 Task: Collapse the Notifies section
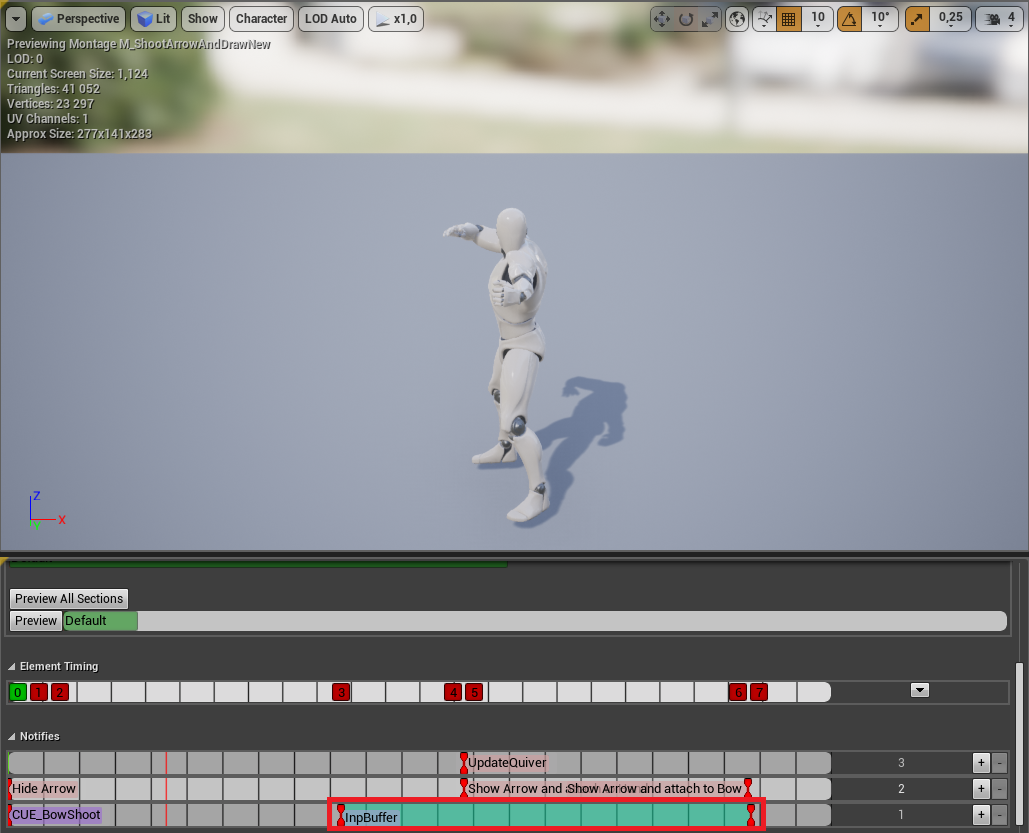click(x=13, y=736)
